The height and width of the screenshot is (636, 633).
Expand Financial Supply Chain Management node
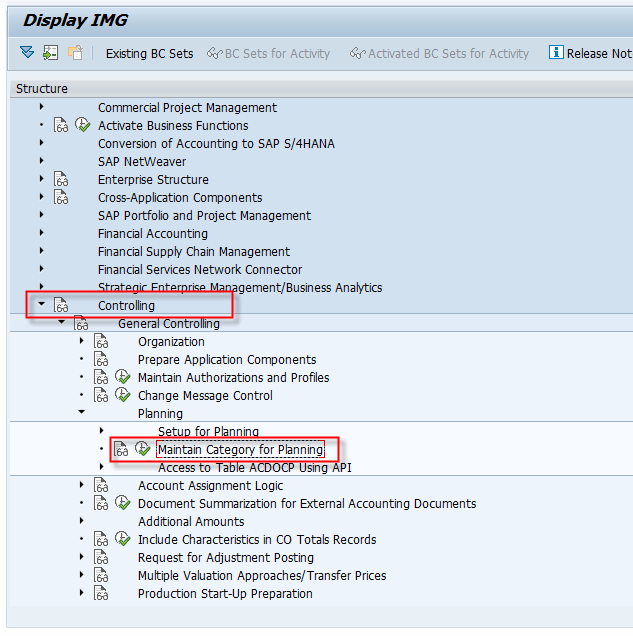coord(41,251)
